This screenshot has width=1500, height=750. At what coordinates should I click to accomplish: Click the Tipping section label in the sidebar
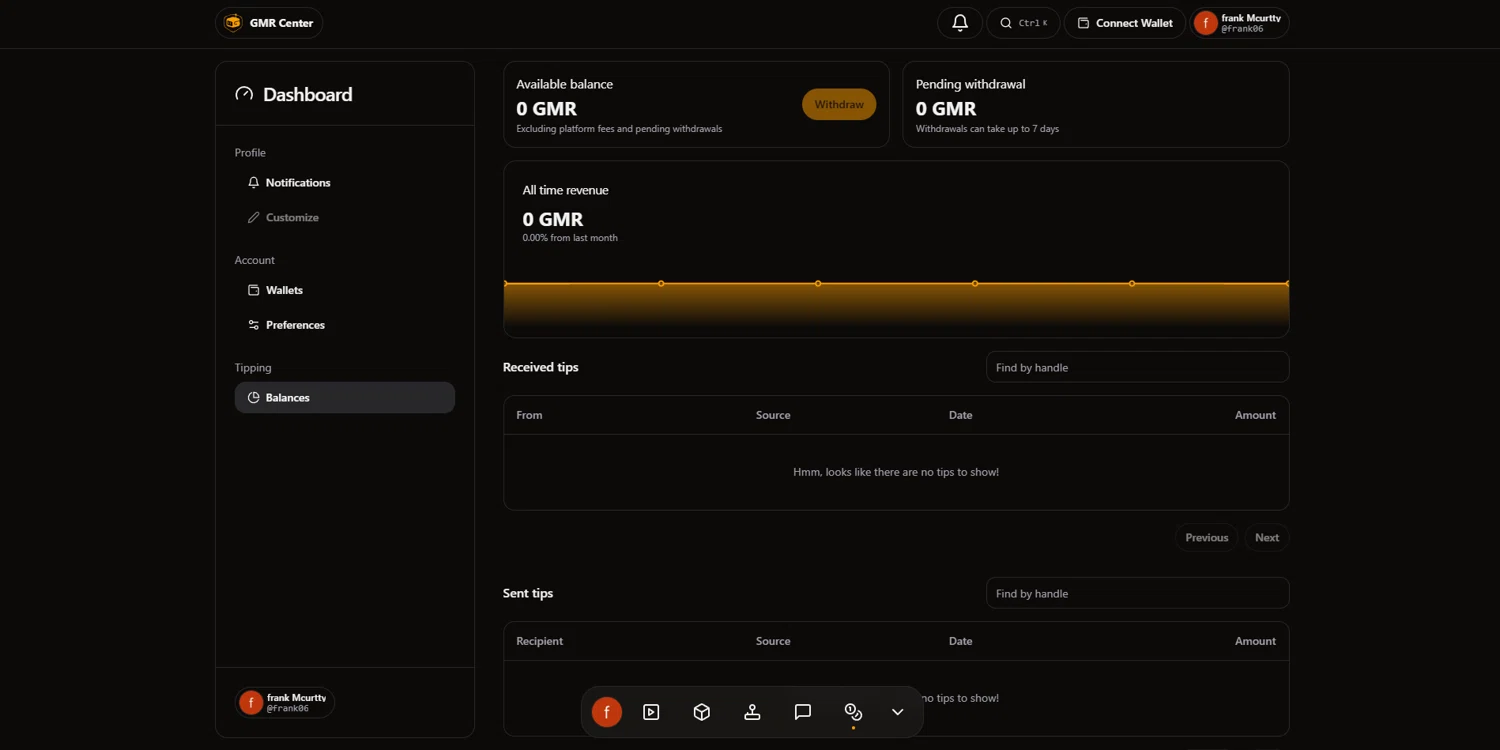pyautogui.click(x=253, y=368)
